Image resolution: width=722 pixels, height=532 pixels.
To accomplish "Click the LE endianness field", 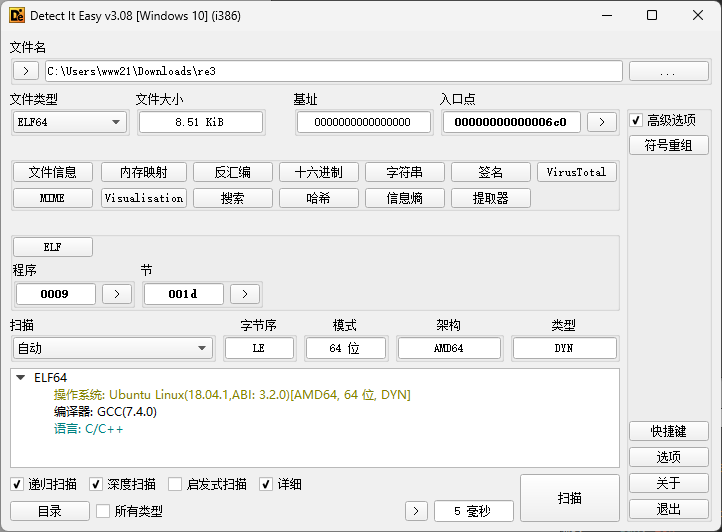I will tap(259, 348).
